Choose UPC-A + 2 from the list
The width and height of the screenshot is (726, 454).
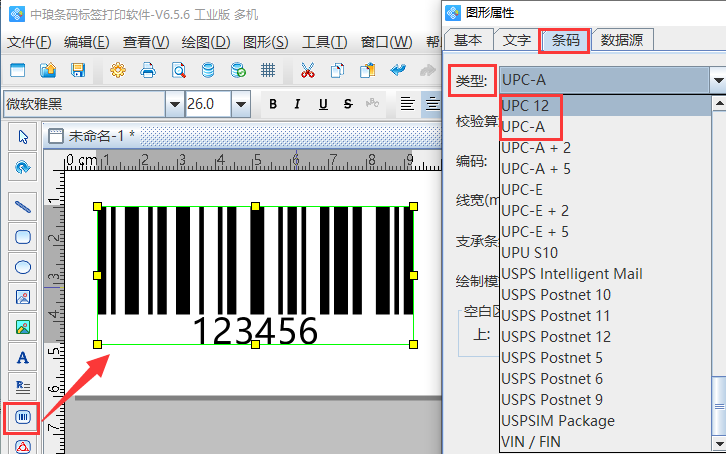click(x=606, y=148)
